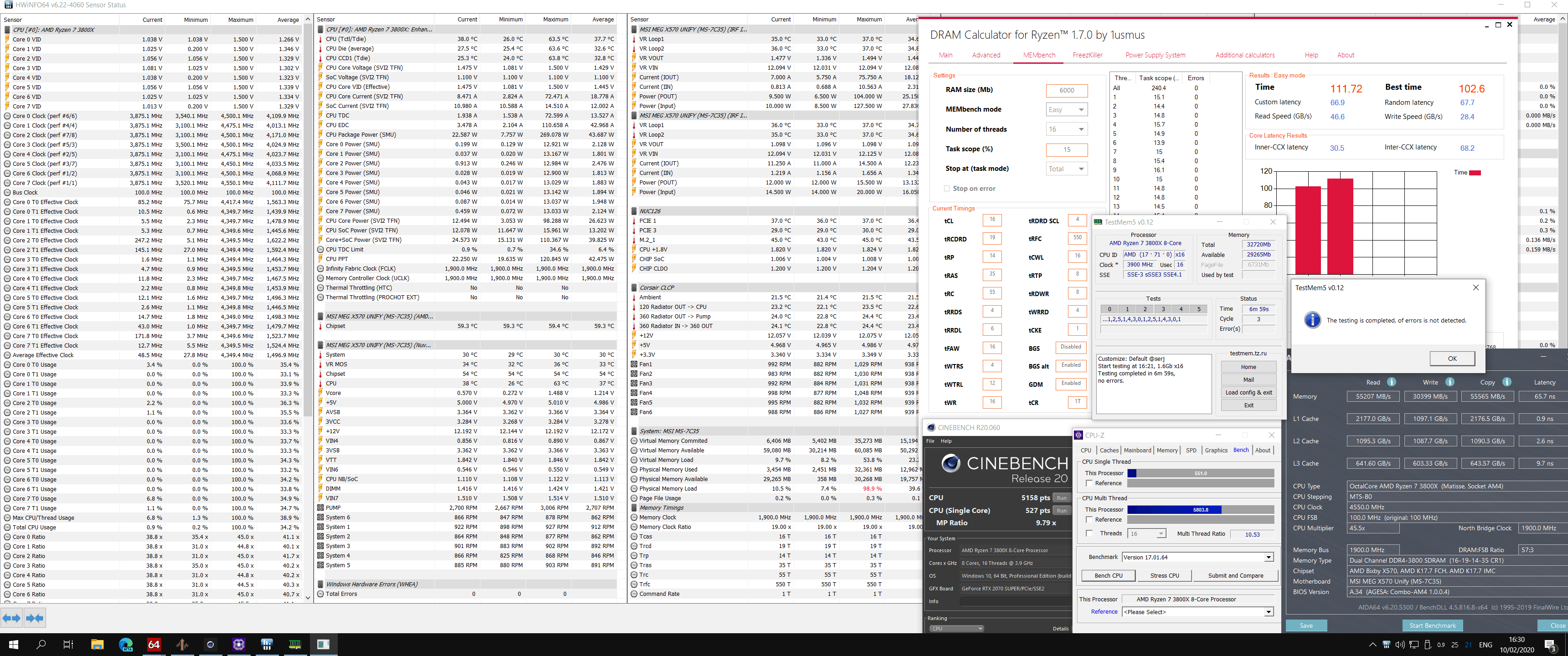
Task: Click the RAM size input field
Action: [1067, 91]
